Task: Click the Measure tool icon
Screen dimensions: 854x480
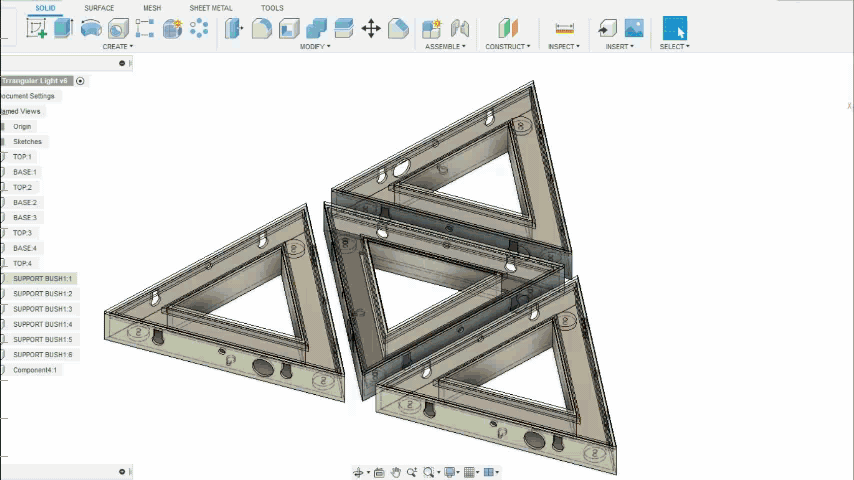Action: coord(564,28)
